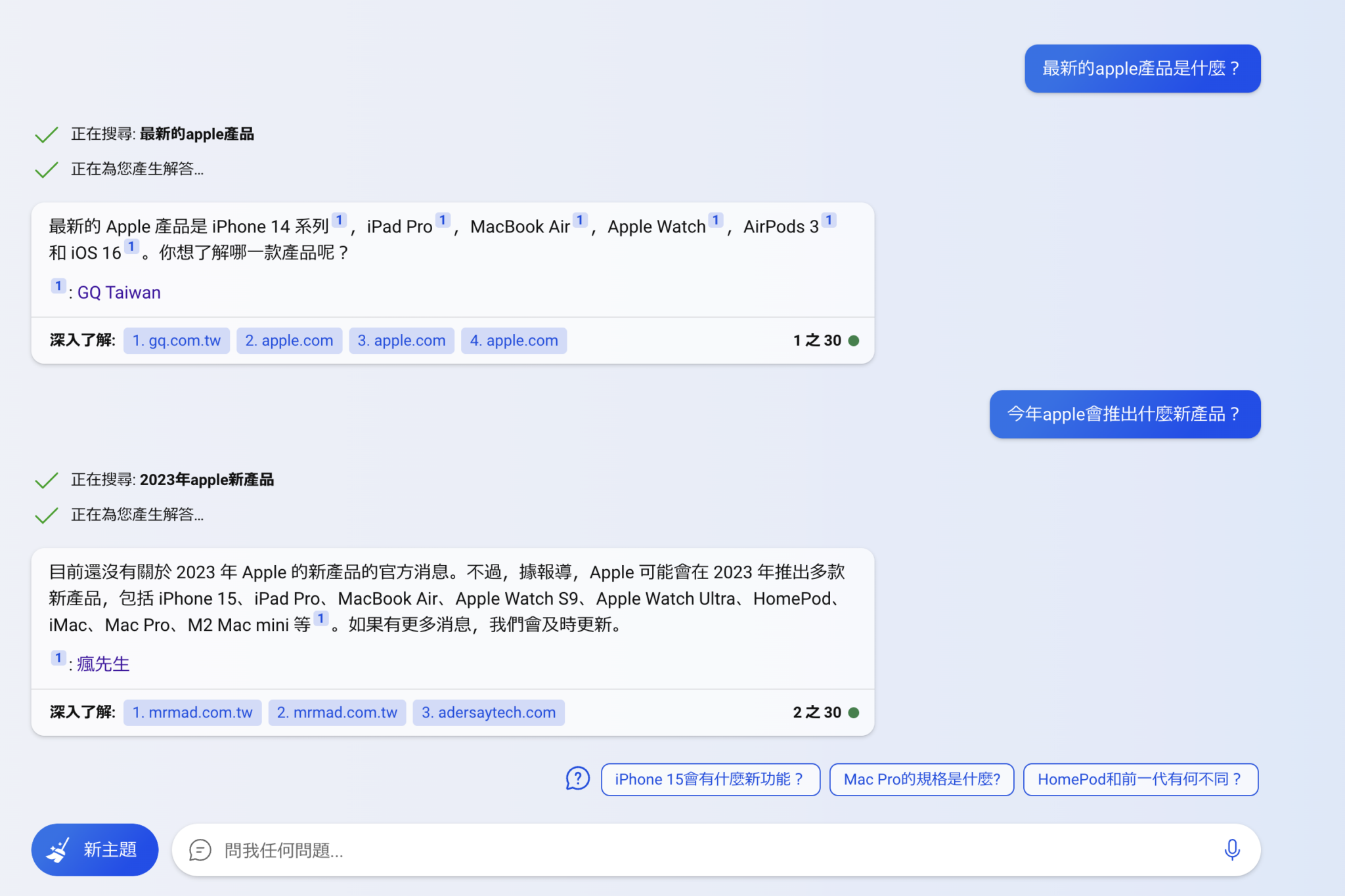Viewport: 1345px width, 896px height.
Task: Select the 3. adersaytech.com source chip
Action: (x=488, y=712)
